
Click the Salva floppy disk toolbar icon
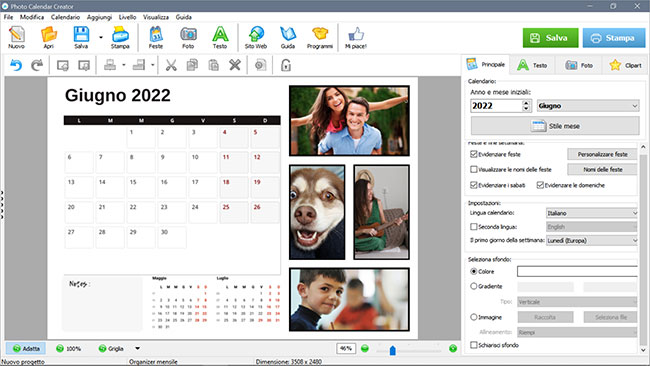(x=81, y=37)
